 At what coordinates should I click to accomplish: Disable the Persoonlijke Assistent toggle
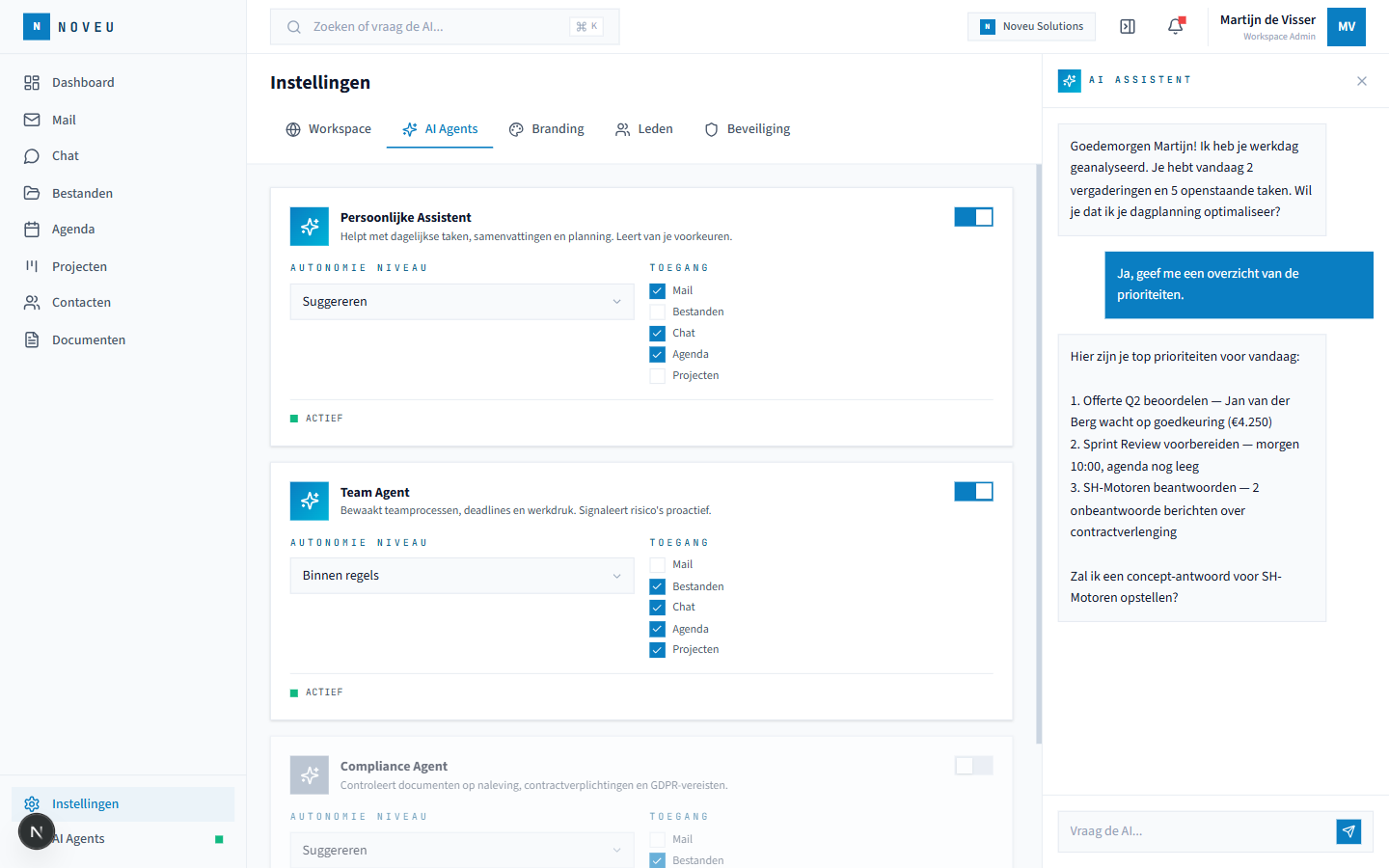[973, 217]
